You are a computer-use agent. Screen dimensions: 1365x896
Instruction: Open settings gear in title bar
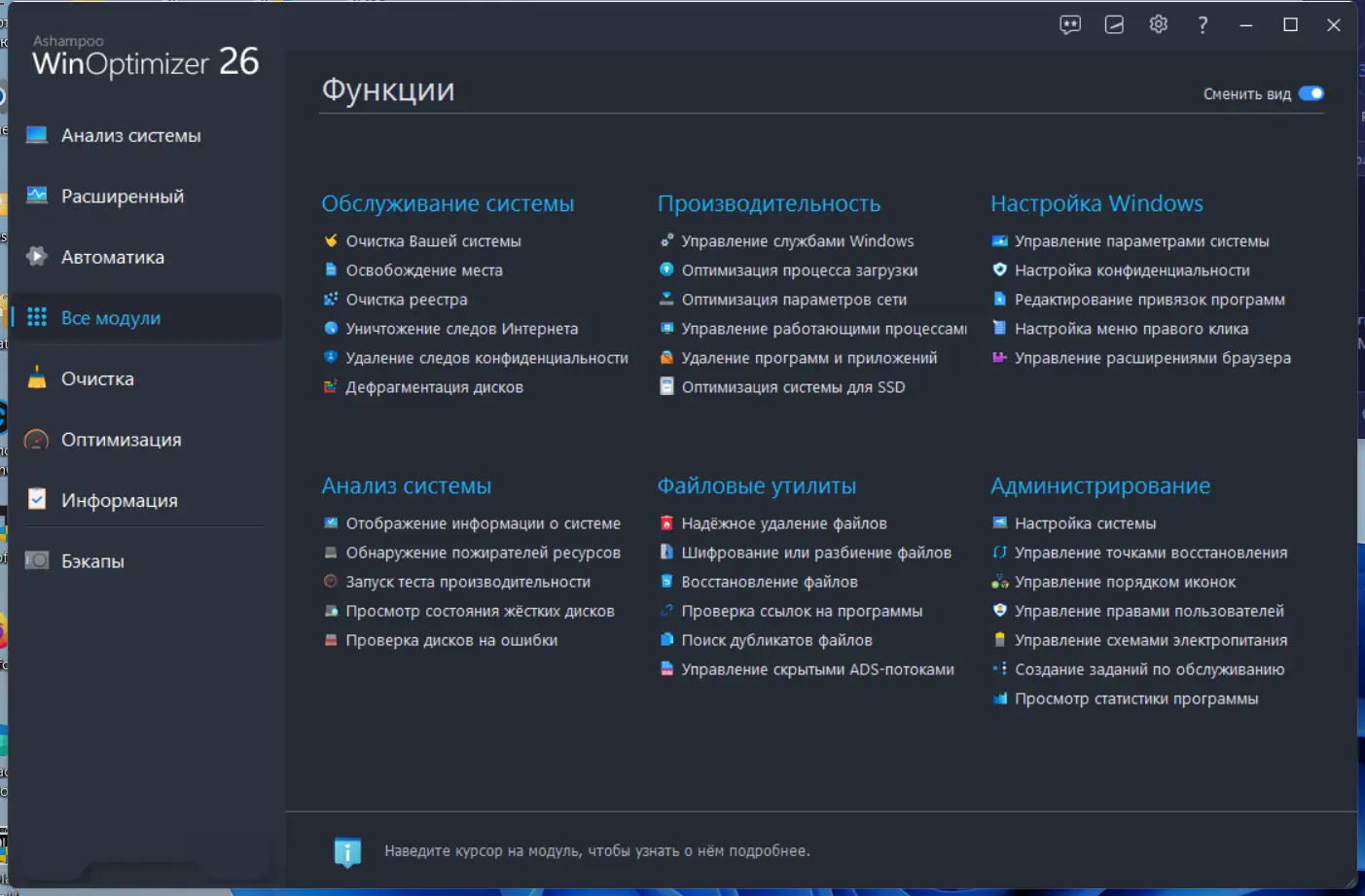click(x=1158, y=24)
